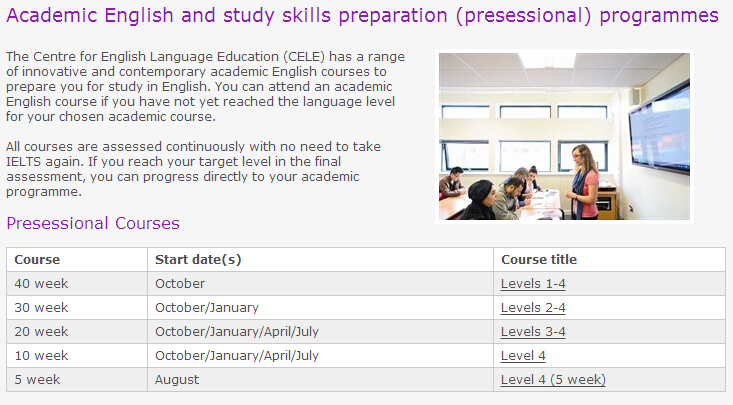Click the Presessional Courses heading

93,223
